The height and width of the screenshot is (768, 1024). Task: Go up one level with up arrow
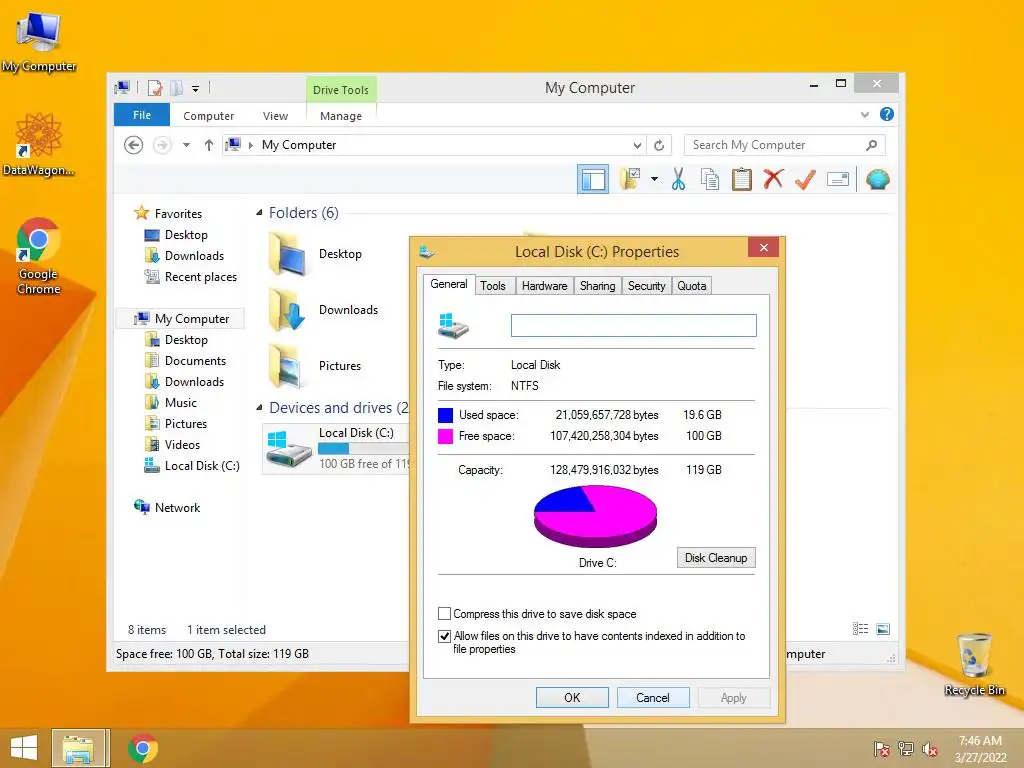click(208, 145)
